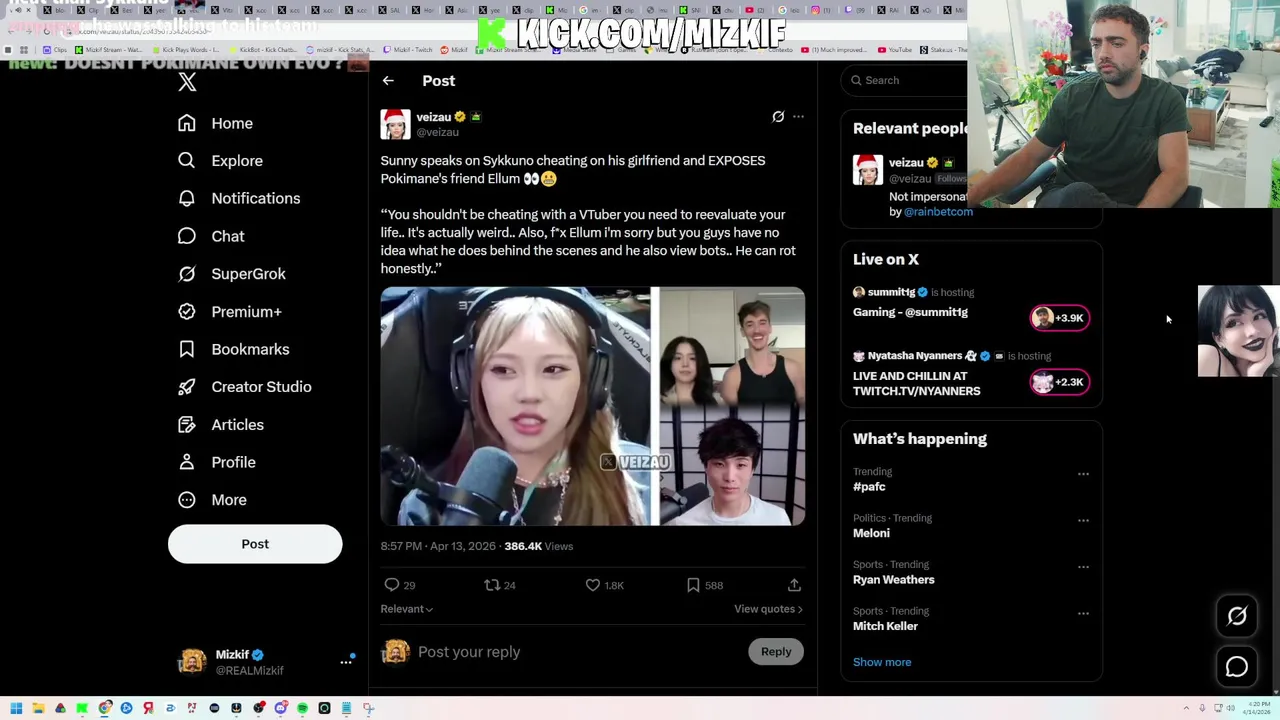
Task: Open the More menu in sidebar
Action: (x=186, y=499)
